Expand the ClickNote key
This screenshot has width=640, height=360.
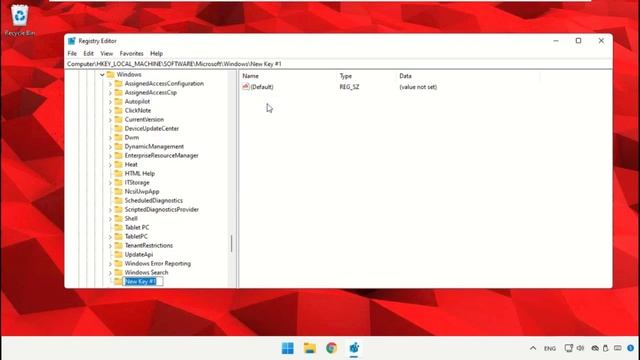coord(110,111)
